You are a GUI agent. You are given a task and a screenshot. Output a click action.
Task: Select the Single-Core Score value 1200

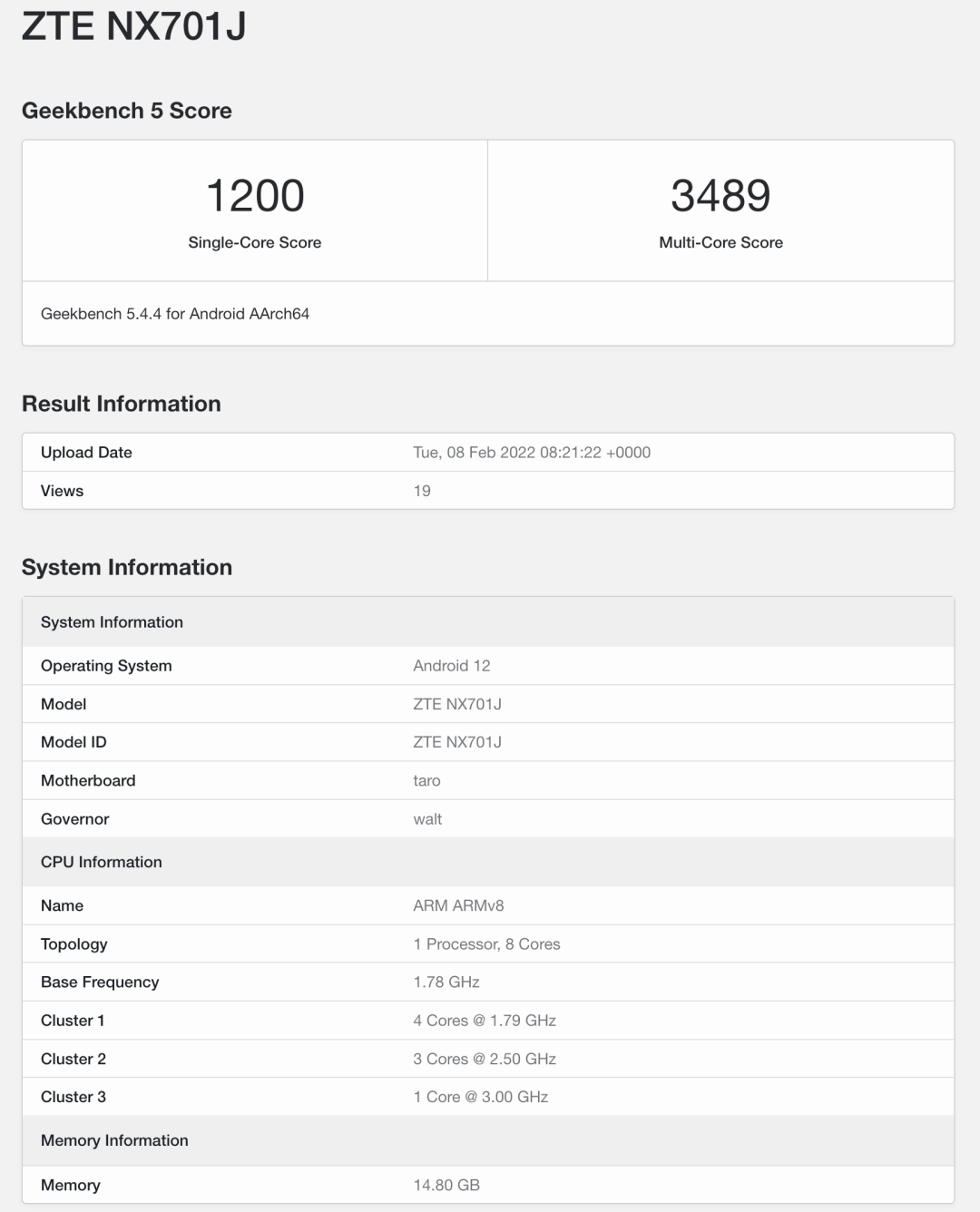[255, 195]
